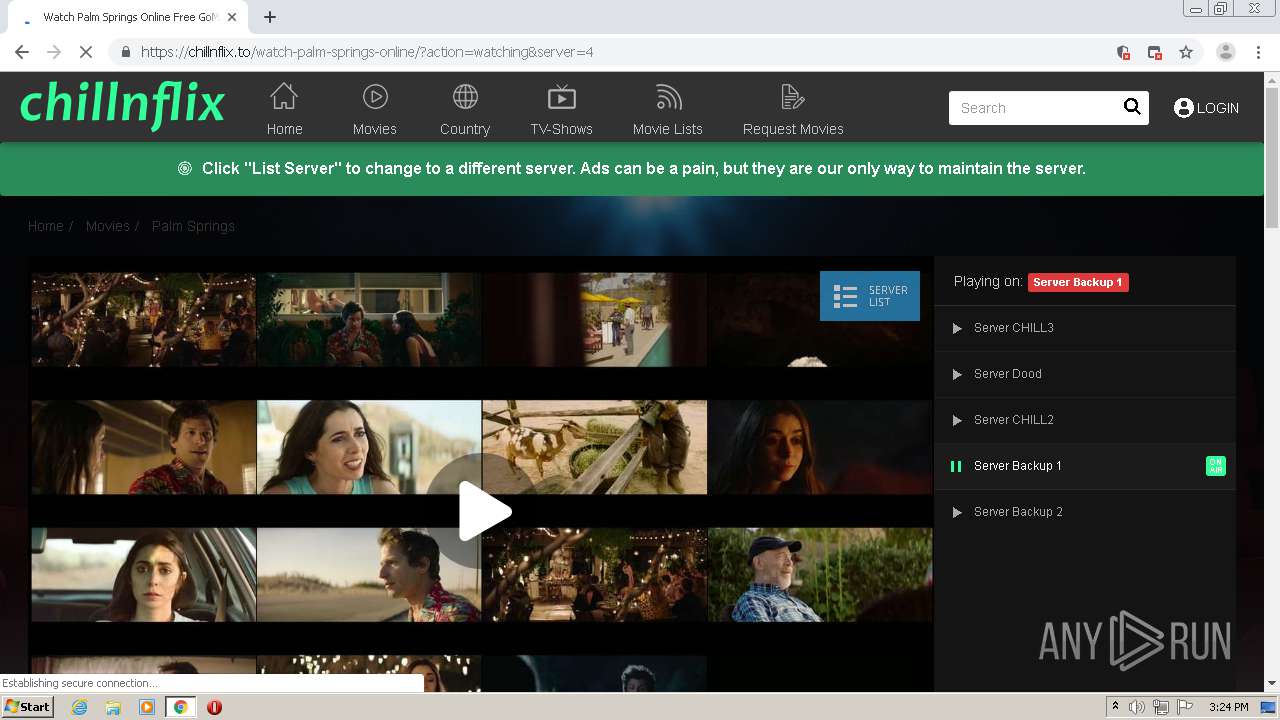Click the search magnifier icon
The height and width of the screenshot is (720, 1280).
1132,107
